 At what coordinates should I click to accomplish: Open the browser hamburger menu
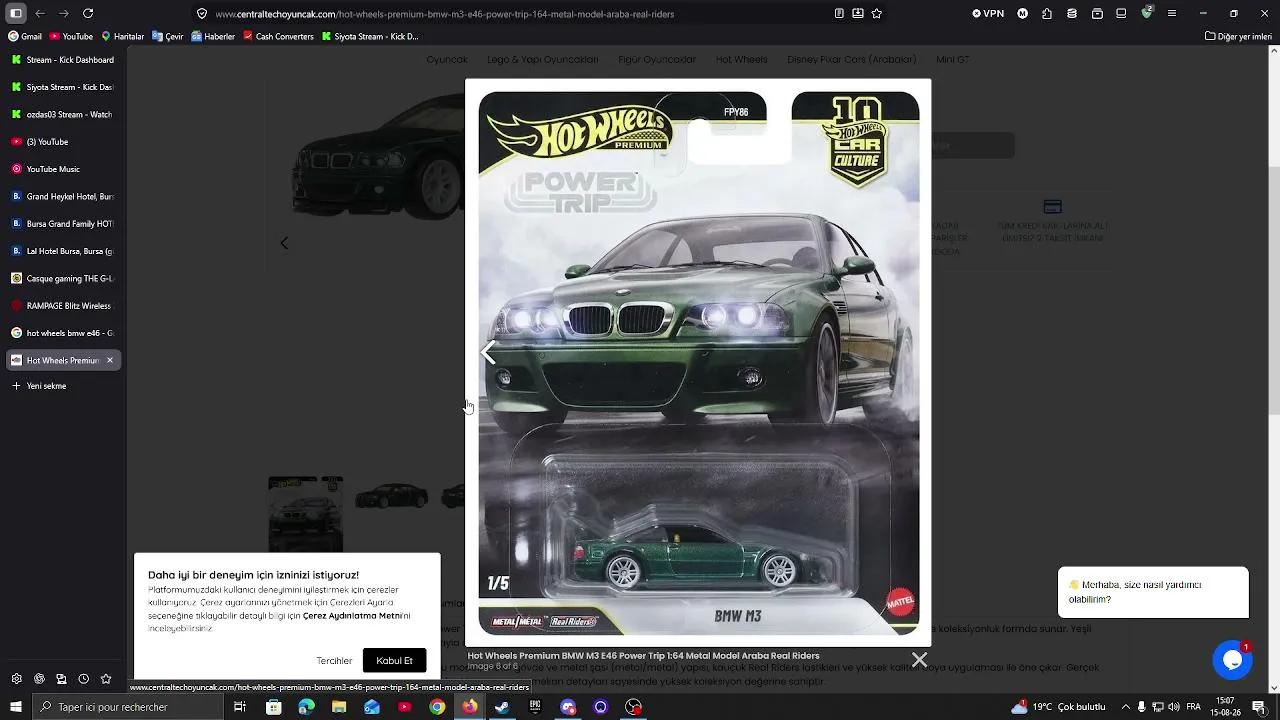(1172, 13)
